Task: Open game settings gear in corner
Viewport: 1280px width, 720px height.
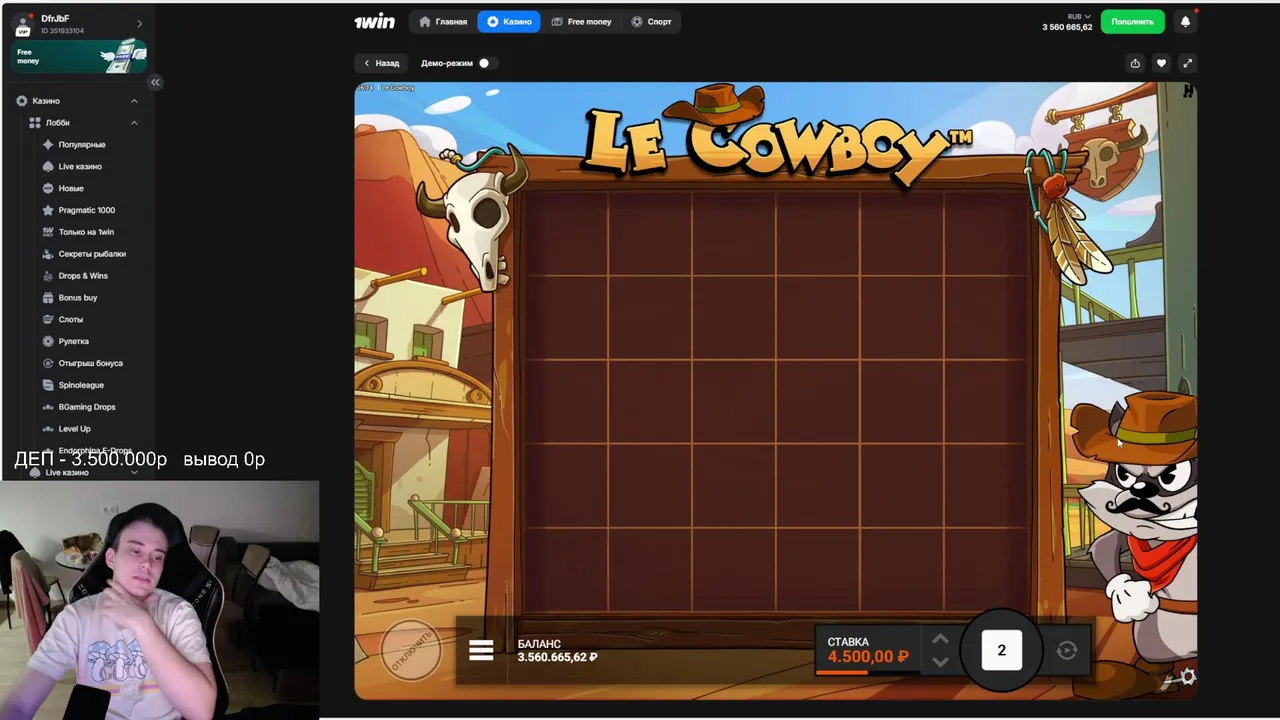Action: click(1188, 677)
